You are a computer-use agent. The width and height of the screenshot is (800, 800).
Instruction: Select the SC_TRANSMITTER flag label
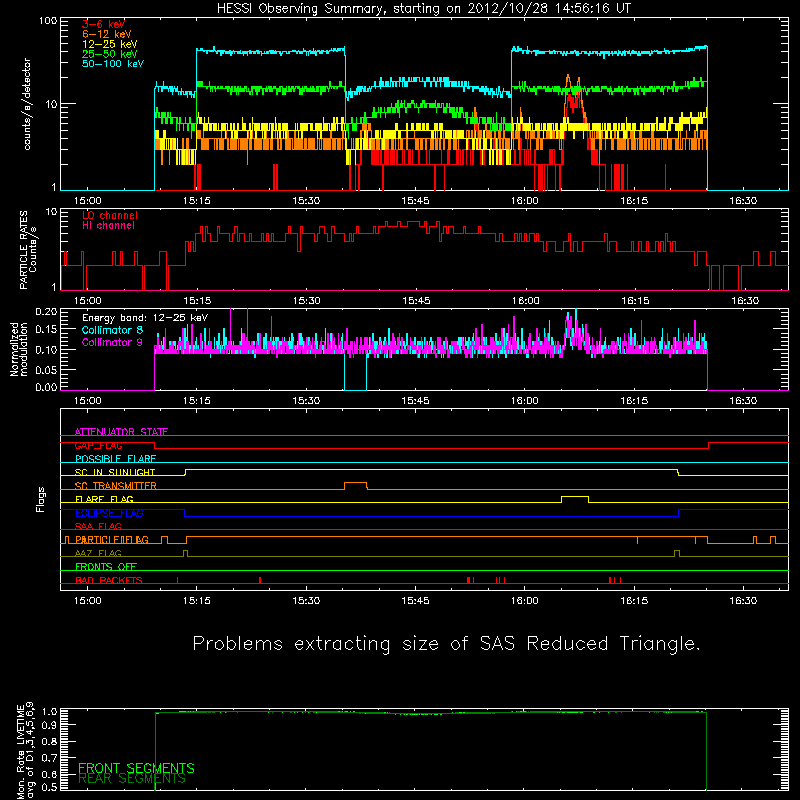coord(115,485)
